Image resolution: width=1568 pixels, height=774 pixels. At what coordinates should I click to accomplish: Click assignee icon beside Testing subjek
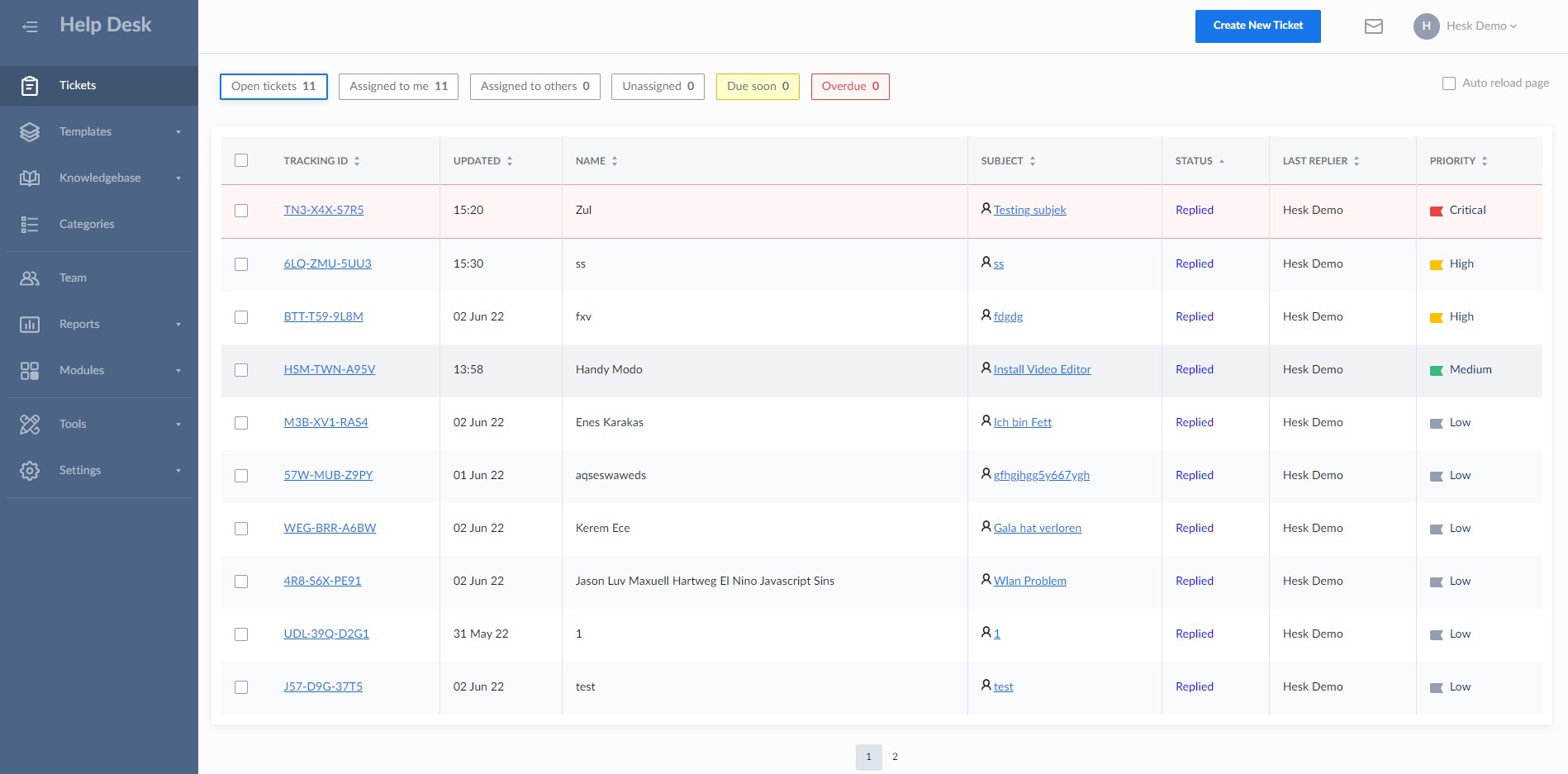pos(986,209)
